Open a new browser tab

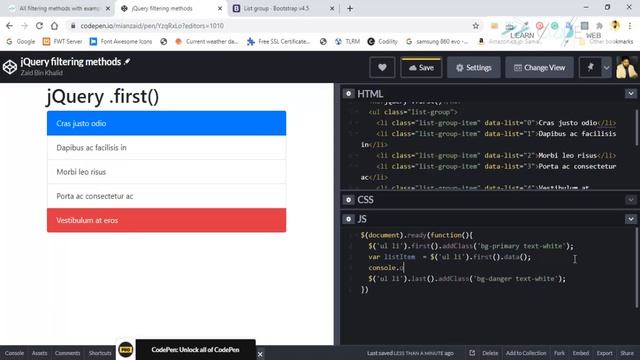tap(350, 8)
